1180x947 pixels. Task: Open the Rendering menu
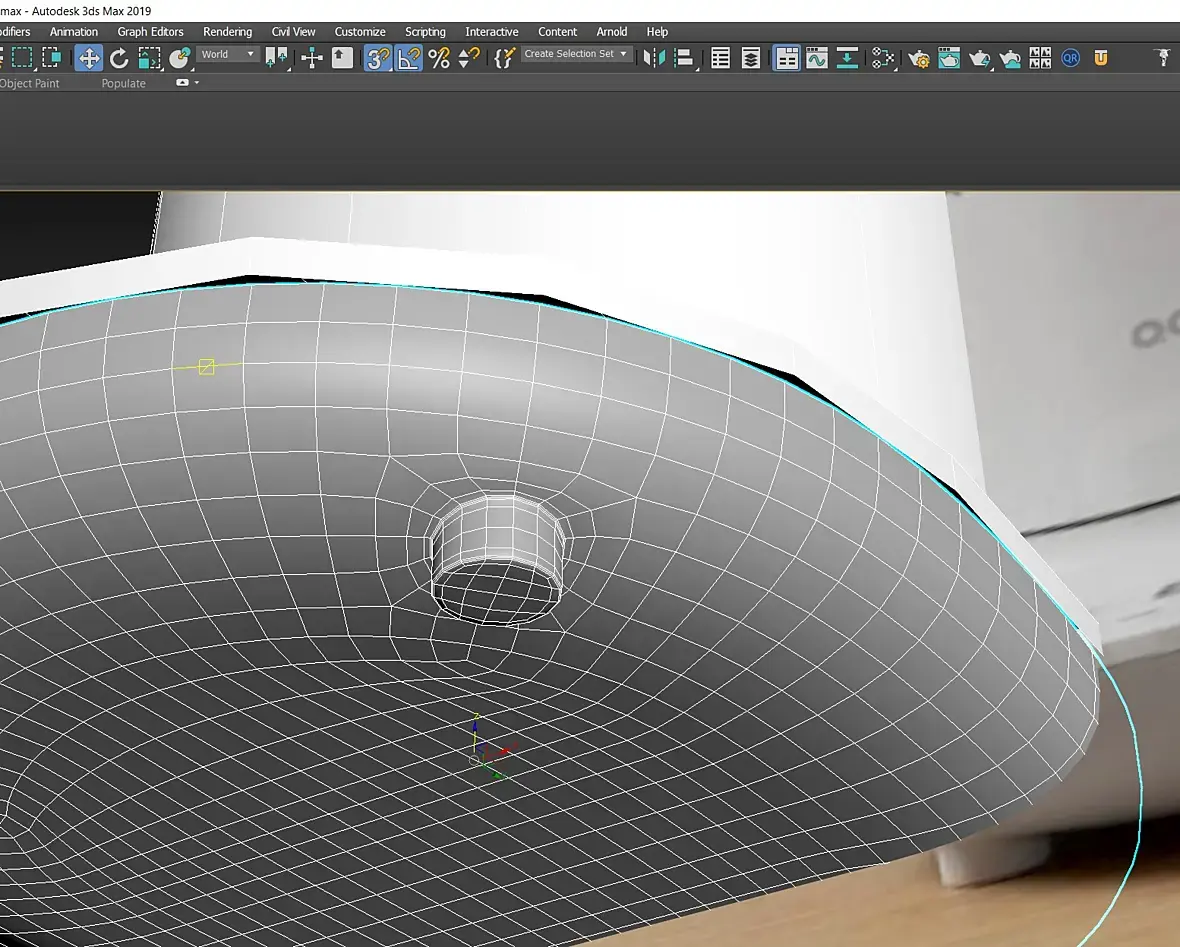(x=227, y=32)
